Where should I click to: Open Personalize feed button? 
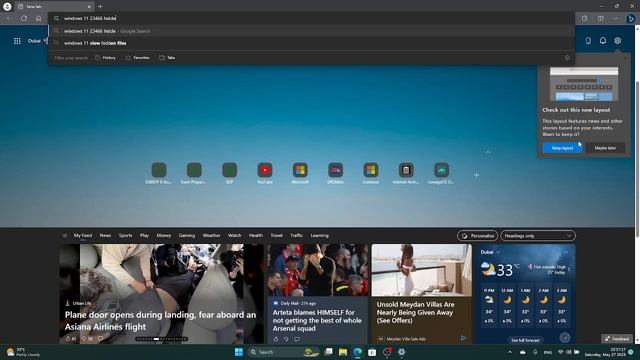[x=477, y=236]
